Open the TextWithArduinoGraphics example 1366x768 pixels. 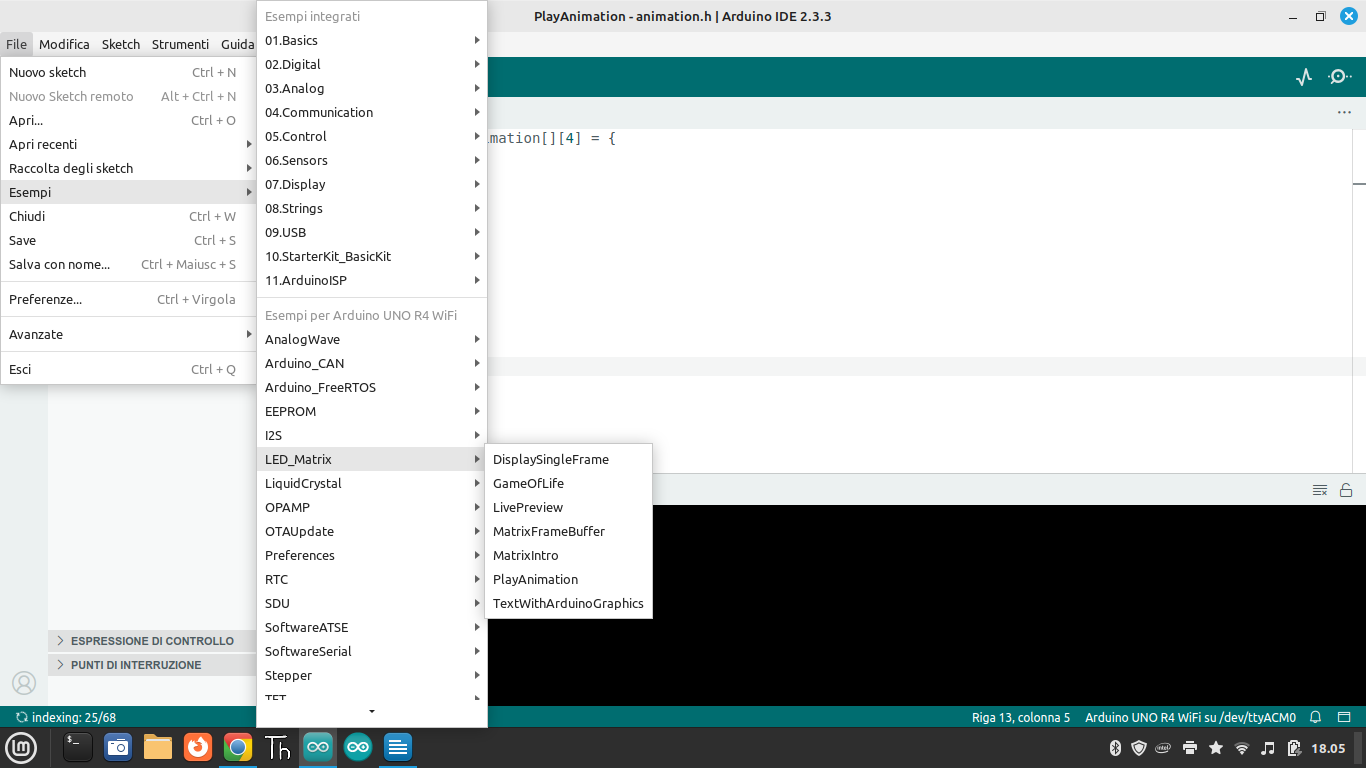pyautogui.click(x=568, y=603)
